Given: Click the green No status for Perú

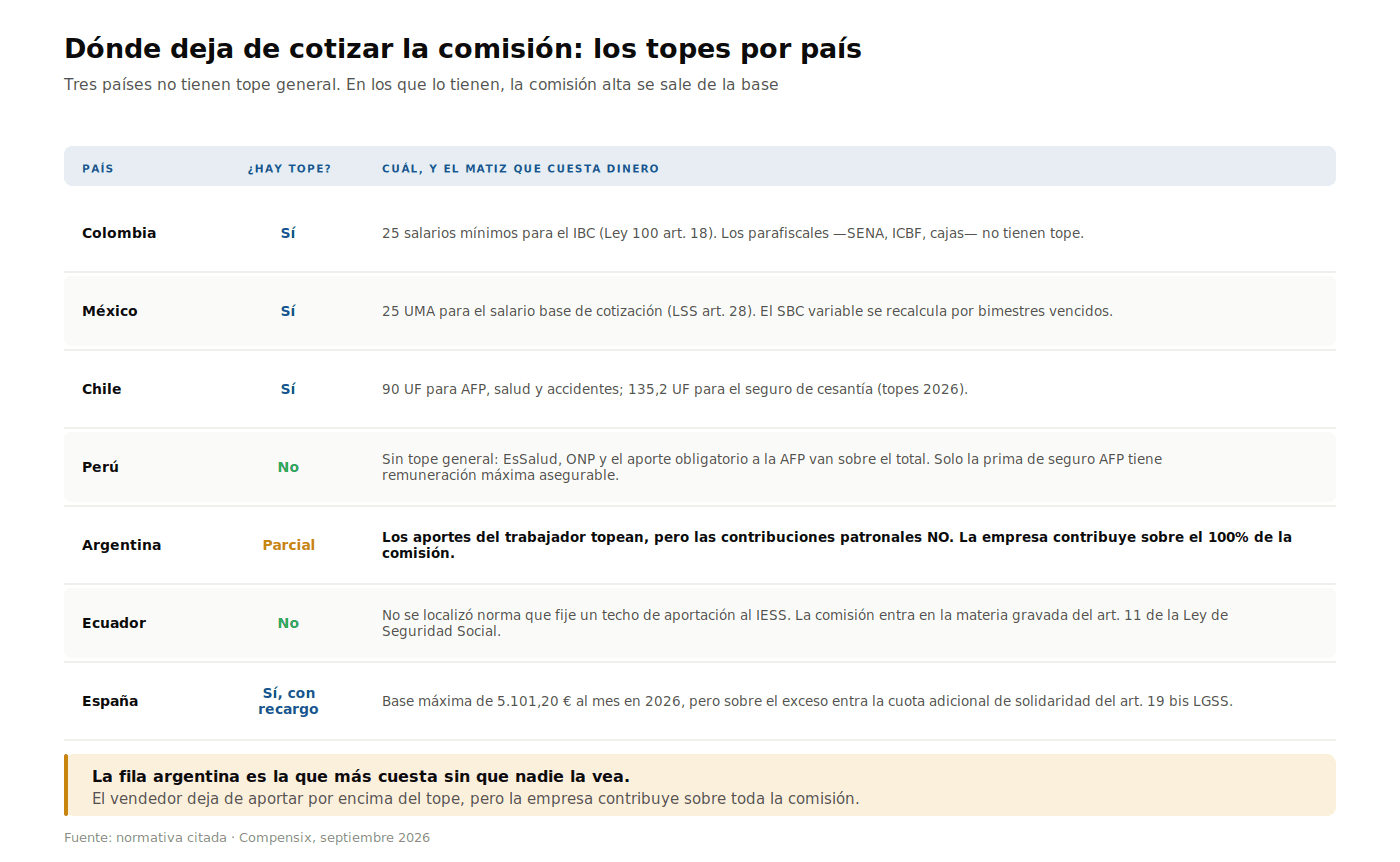Looking at the screenshot, I should pos(288,467).
